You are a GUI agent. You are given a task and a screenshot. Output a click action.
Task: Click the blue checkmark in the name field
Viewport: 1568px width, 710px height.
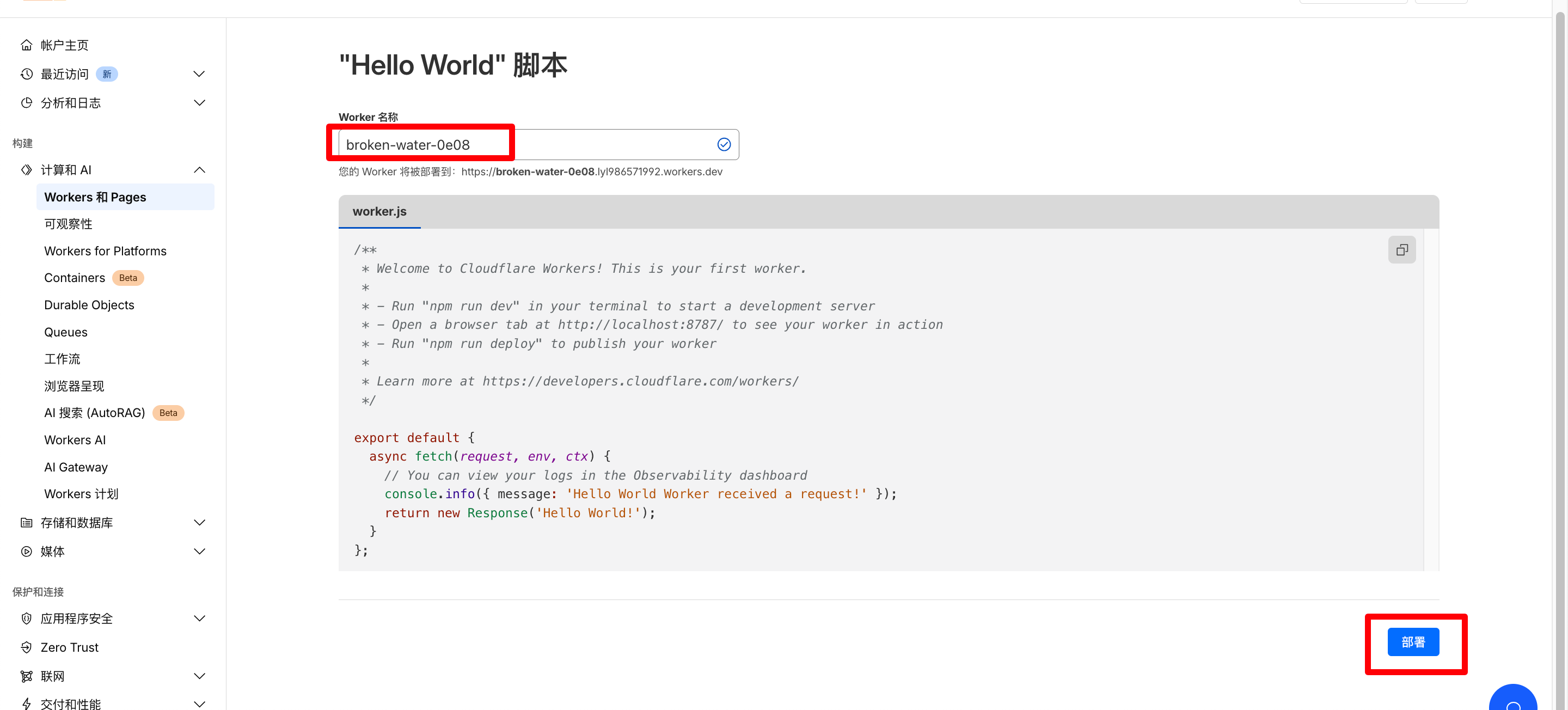[724, 144]
